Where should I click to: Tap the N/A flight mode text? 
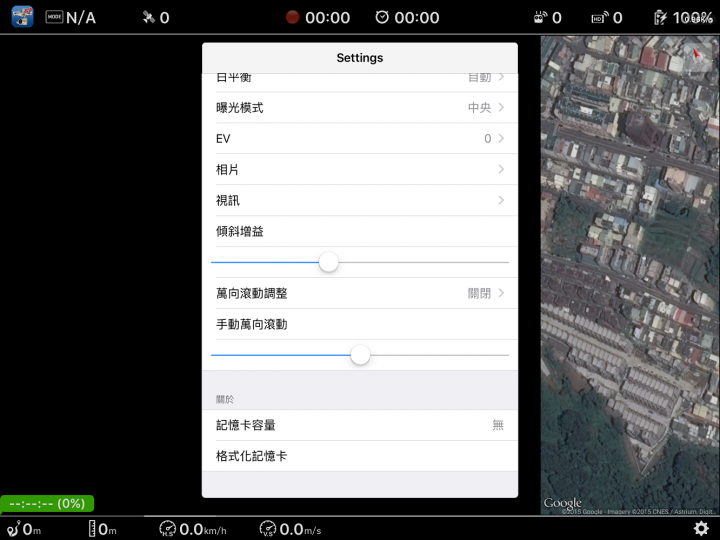click(81, 17)
